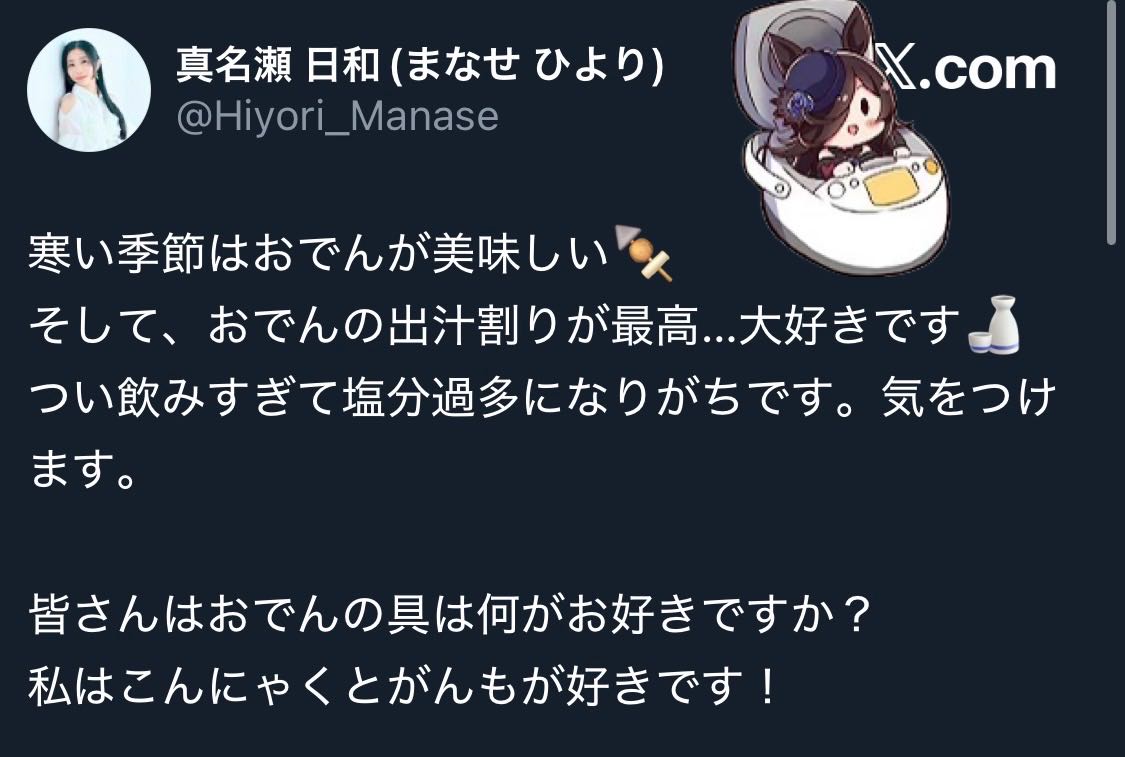Screen dimensions: 1125x757
Task: Click the short line ます。
Action: tap(83, 469)
